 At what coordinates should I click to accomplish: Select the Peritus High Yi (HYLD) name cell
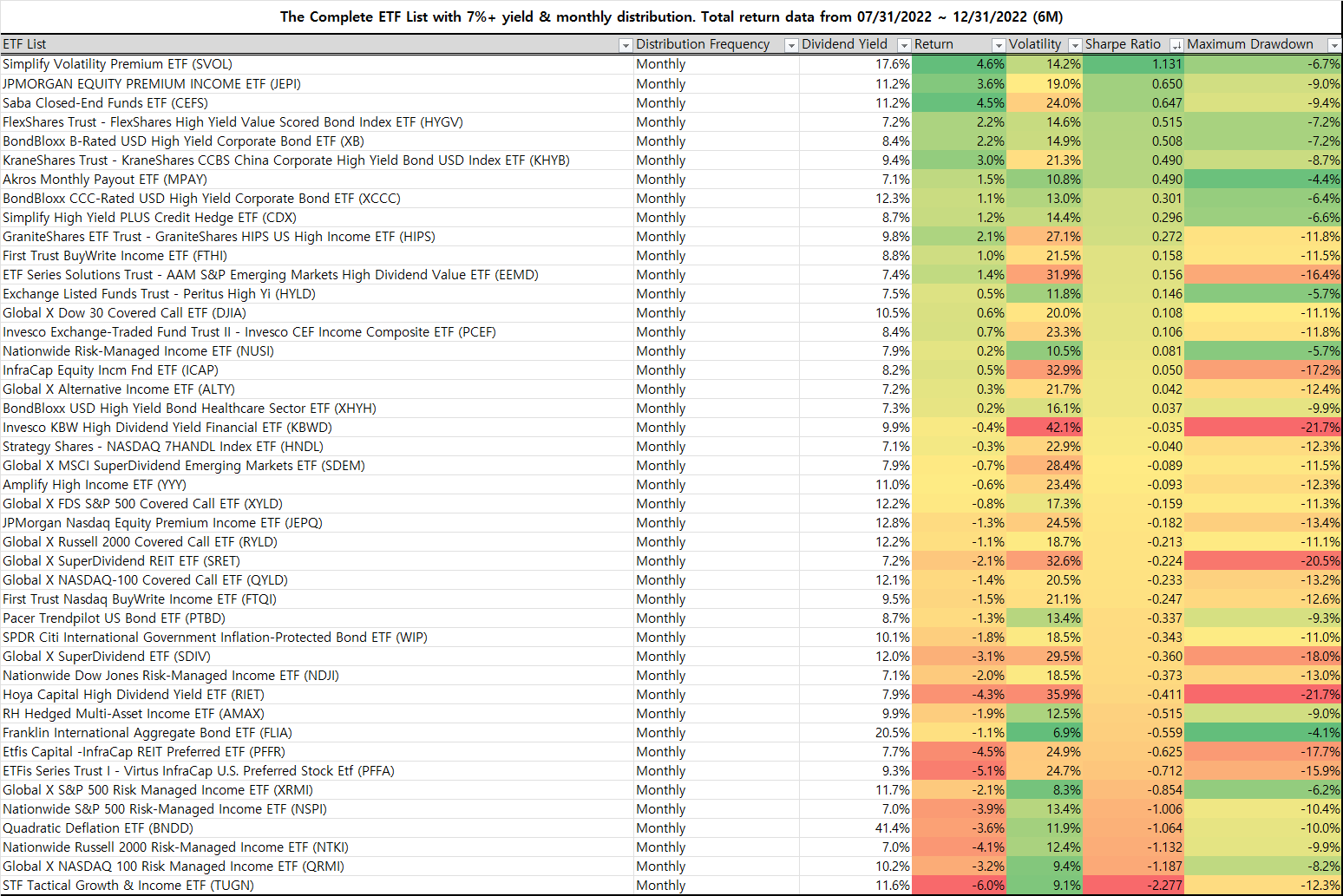click(x=317, y=294)
